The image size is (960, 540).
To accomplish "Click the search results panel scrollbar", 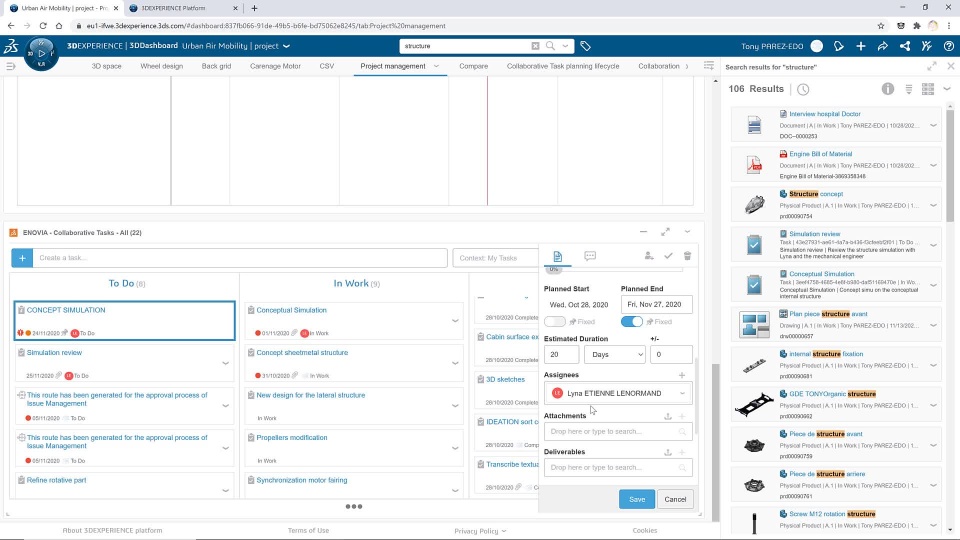I will (950, 164).
